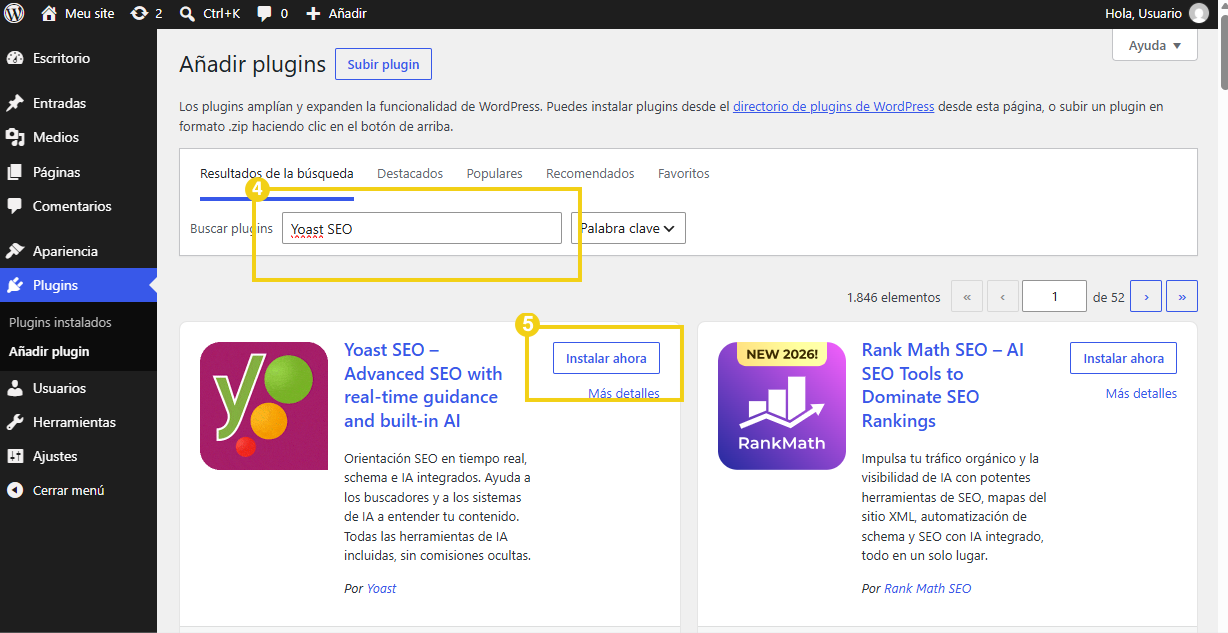Open the comments bubble in admin bar

click(x=272, y=14)
